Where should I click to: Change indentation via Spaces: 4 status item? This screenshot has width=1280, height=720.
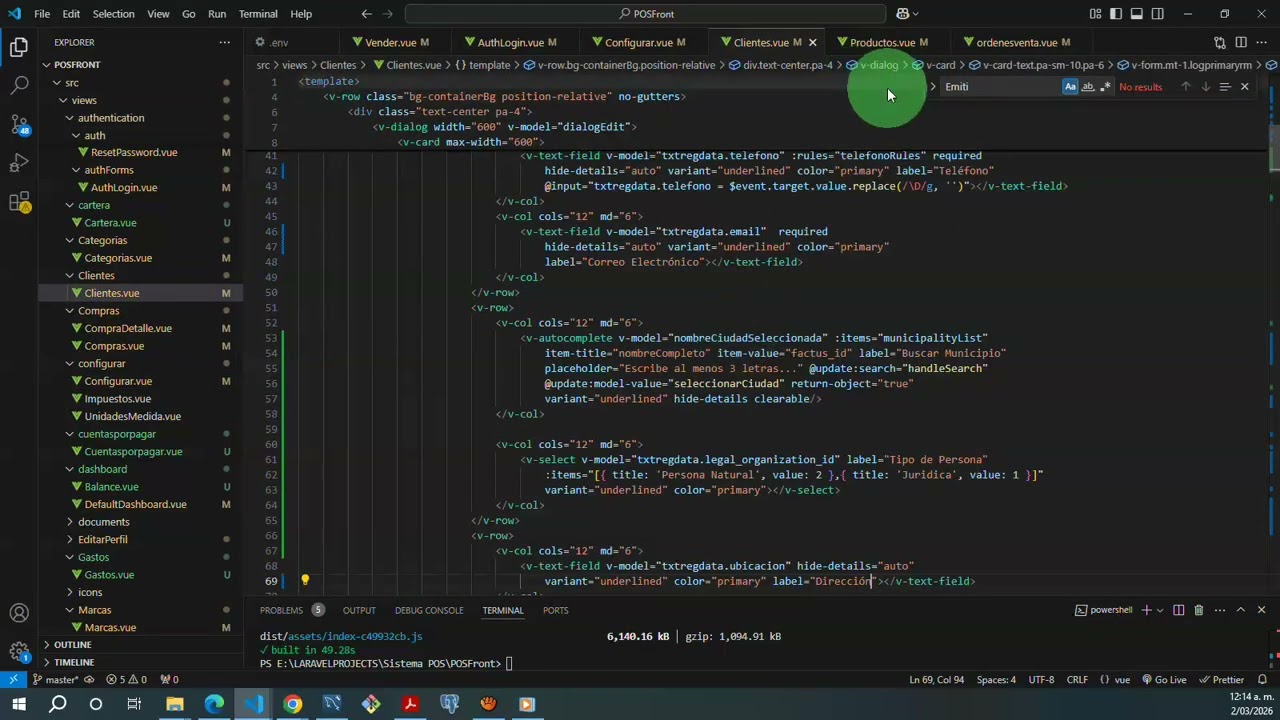coord(996,680)
